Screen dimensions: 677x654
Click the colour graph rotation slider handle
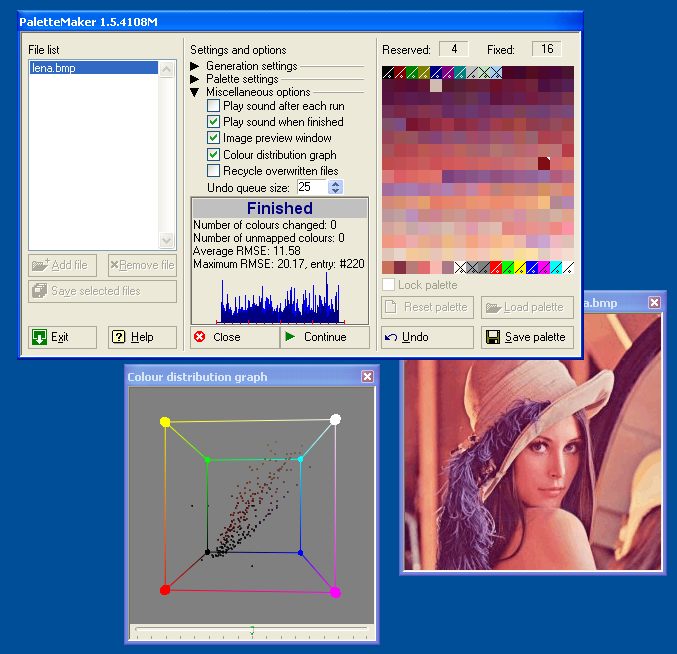(x=252, y=630)
